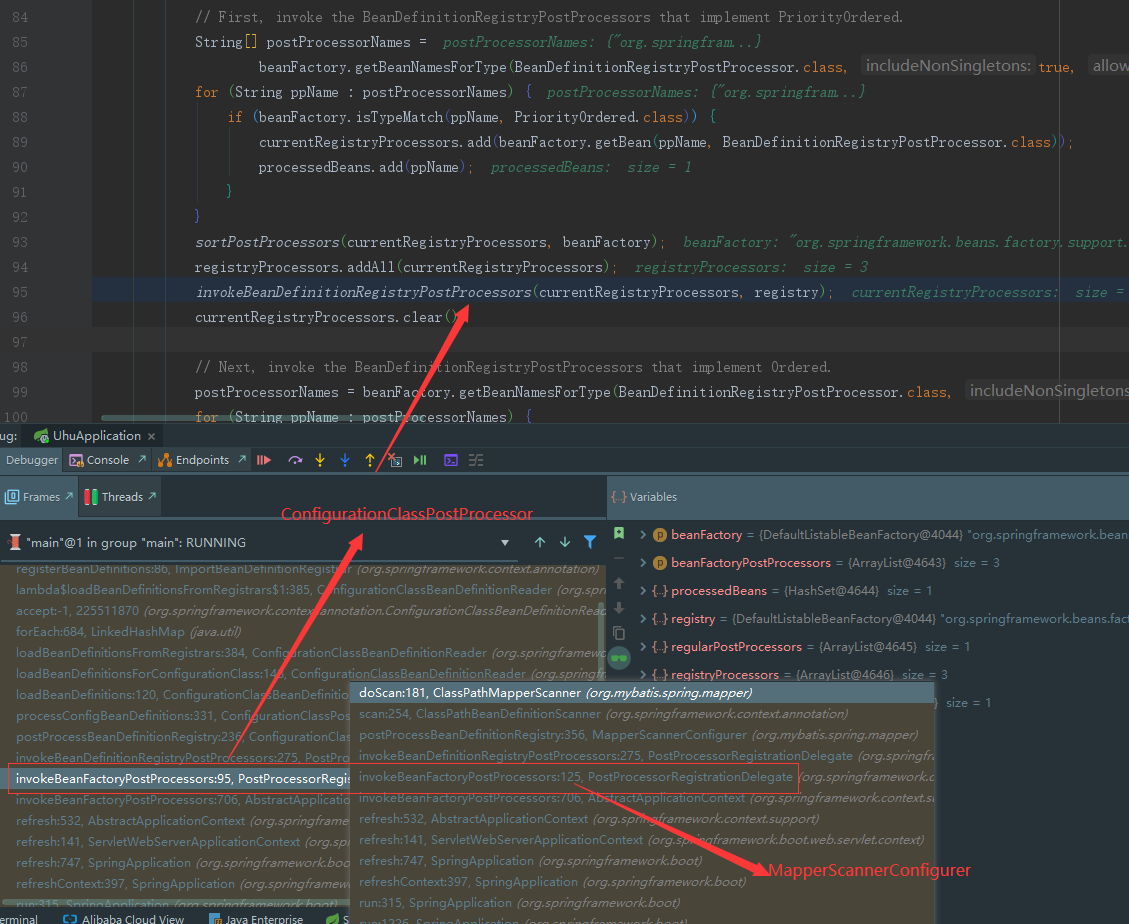The height and width of the screenshot is (924, 1129).
Task: Click the Drop Frame icon
Action: click(395, 460)
